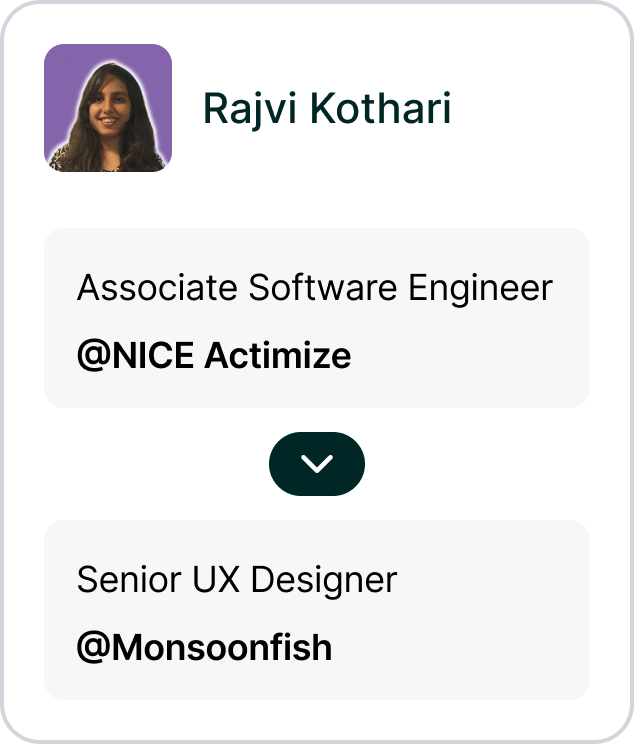This screenshot has height=744, width=634.
Task: Click Rajvi Kothari's profile photo
Action: click(108, 108)
